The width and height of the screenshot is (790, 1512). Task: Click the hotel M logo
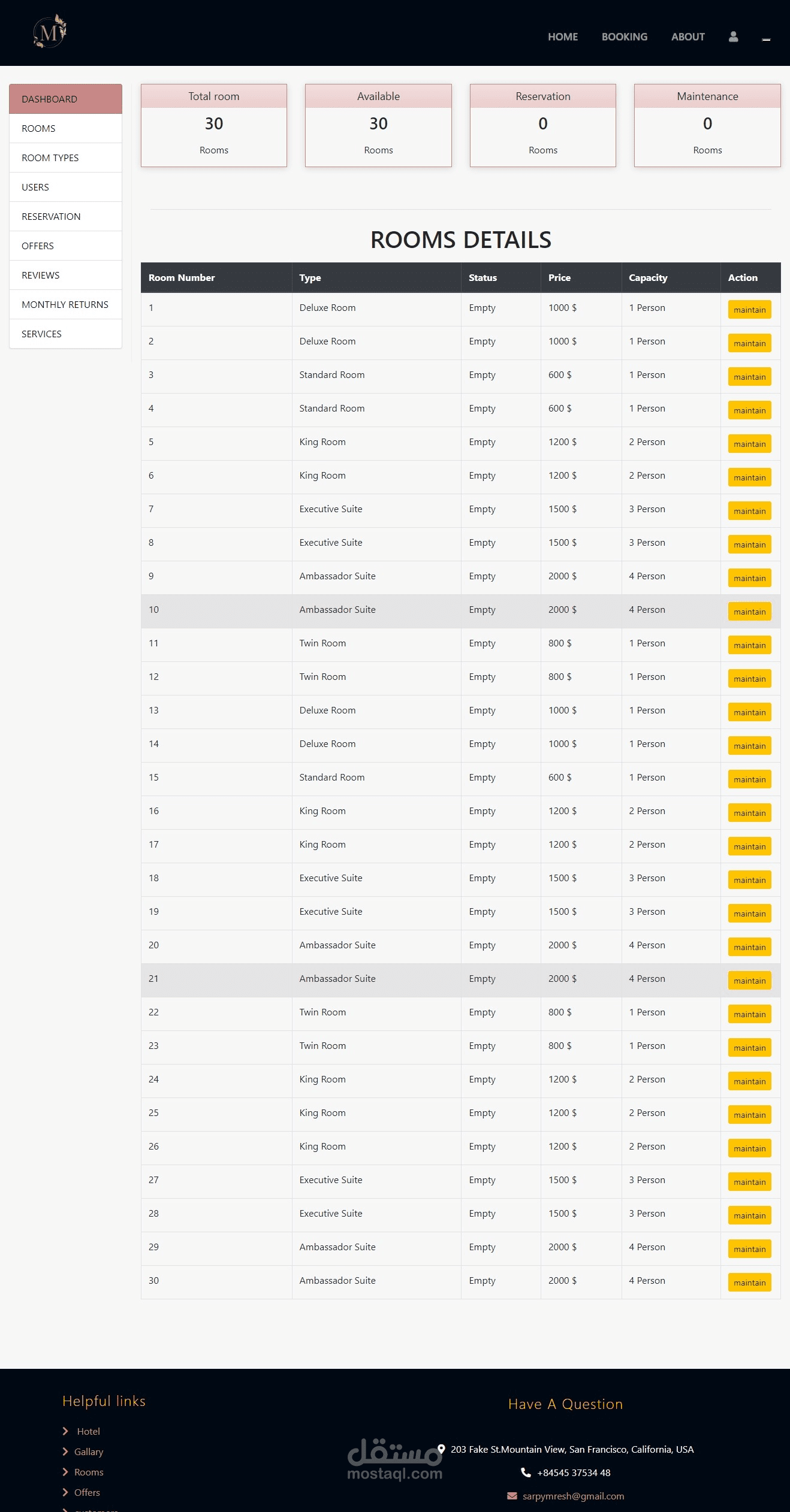click(50, 32)
